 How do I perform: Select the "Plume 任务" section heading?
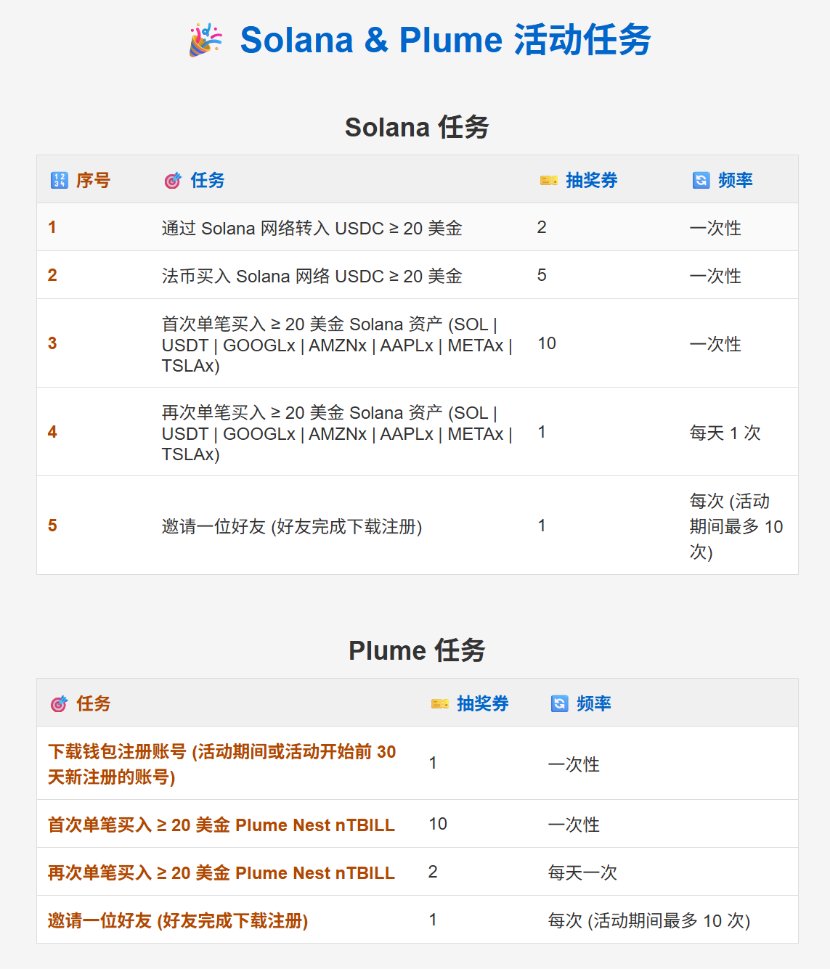(416, 651)
